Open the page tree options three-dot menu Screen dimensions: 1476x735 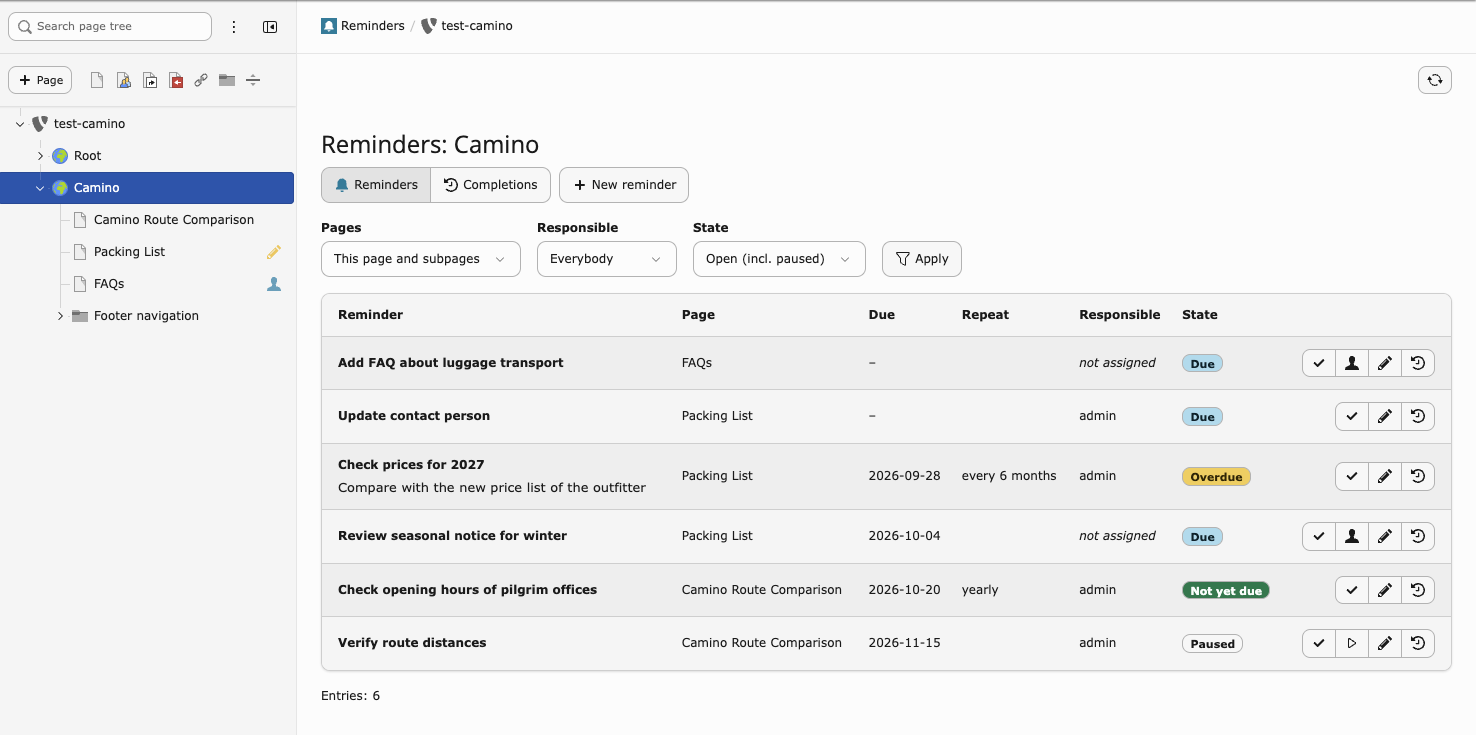tap(234, 27)
